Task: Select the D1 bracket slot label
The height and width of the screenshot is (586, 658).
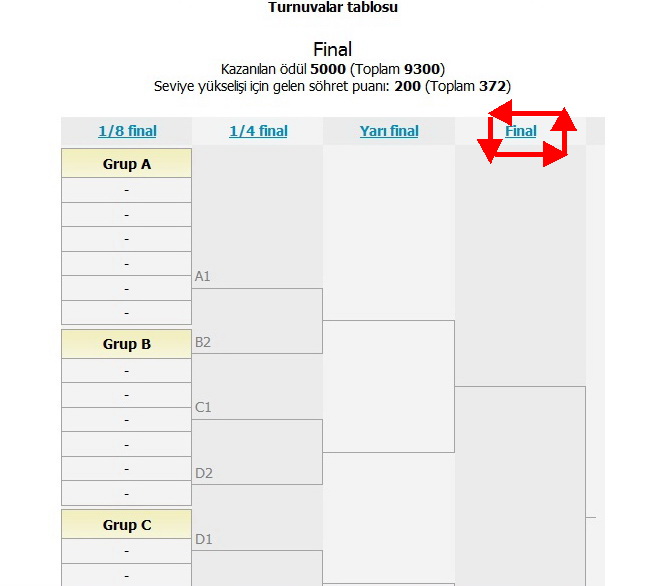Action: (203, 539)
